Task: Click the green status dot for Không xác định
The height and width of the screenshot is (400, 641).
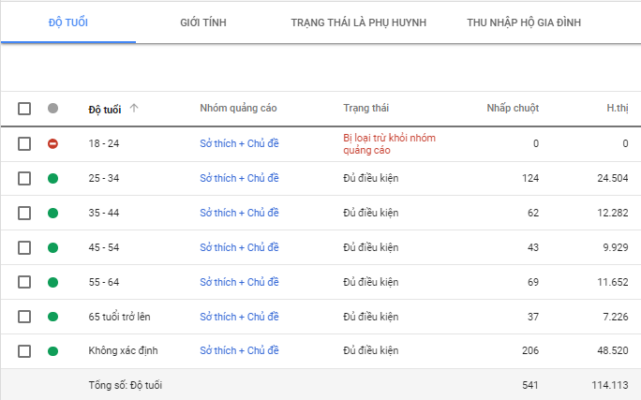Action: [53, 351]
